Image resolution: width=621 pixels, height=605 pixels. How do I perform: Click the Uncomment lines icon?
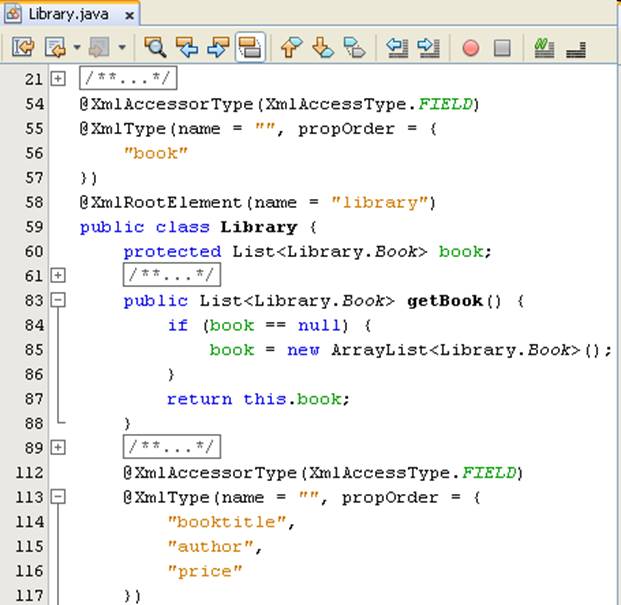(576, 49)
